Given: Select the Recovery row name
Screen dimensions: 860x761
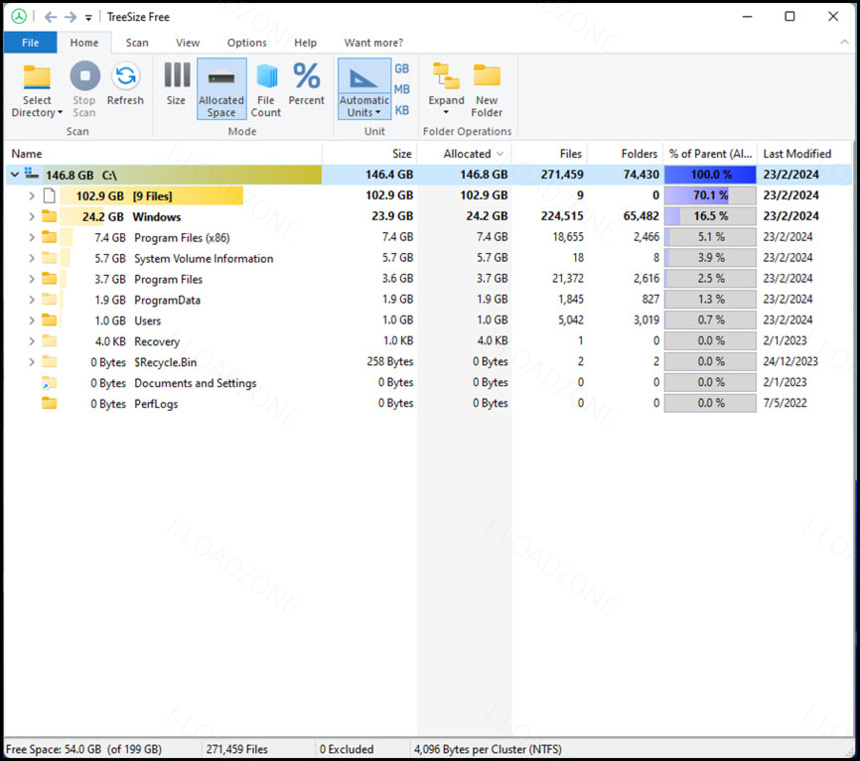Looking at the screenshot, I should (157, 341).
